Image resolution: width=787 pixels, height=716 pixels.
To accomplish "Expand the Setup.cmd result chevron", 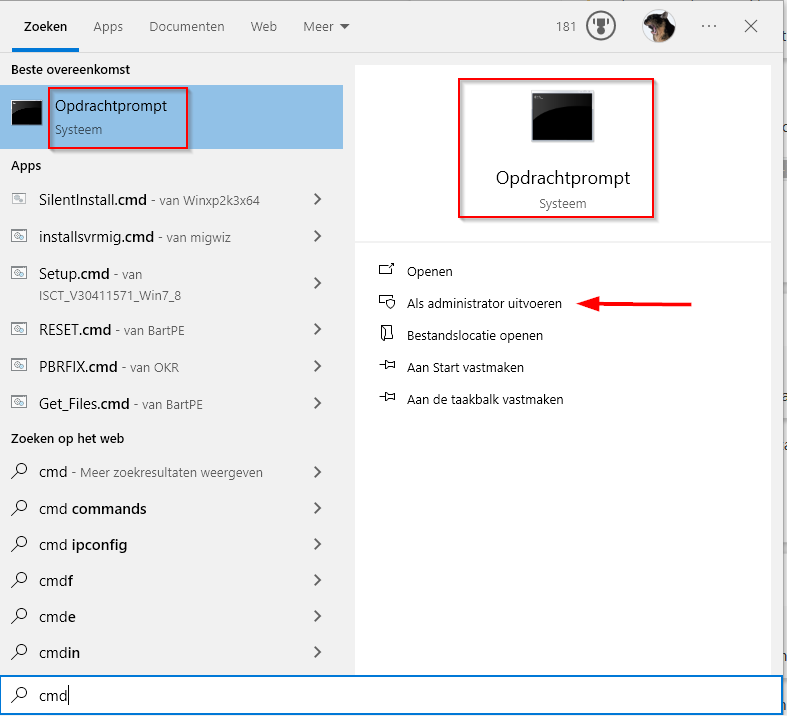I will 317,283.
